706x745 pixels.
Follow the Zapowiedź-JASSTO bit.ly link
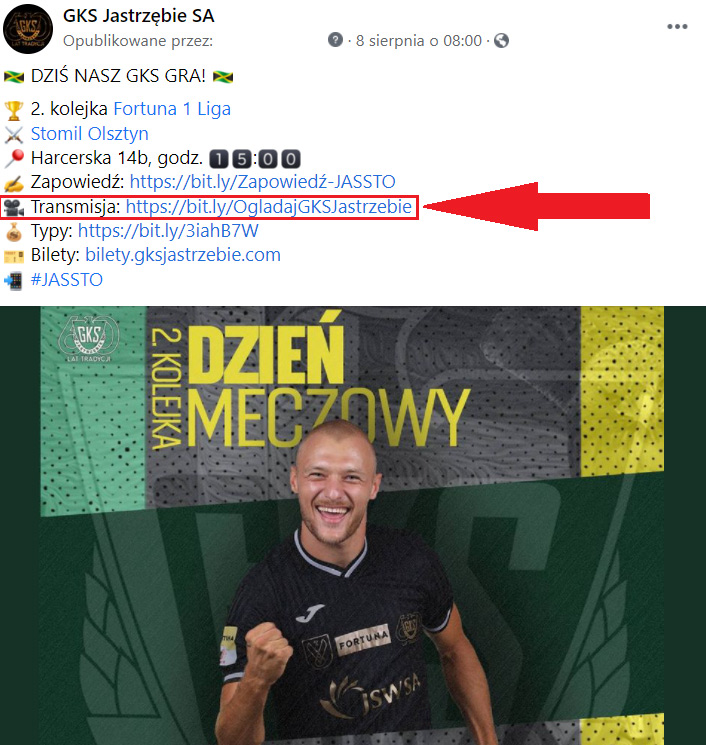(262, 181)
